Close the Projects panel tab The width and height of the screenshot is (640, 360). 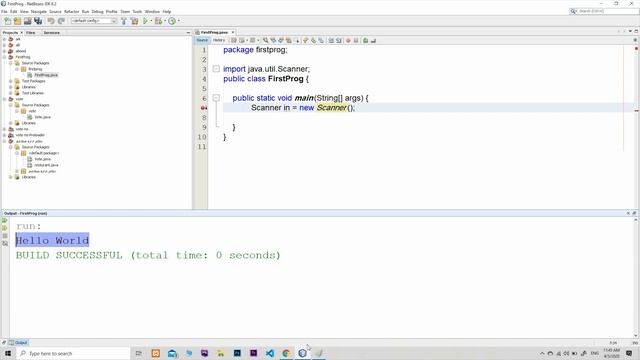click(x=21, y=33)
